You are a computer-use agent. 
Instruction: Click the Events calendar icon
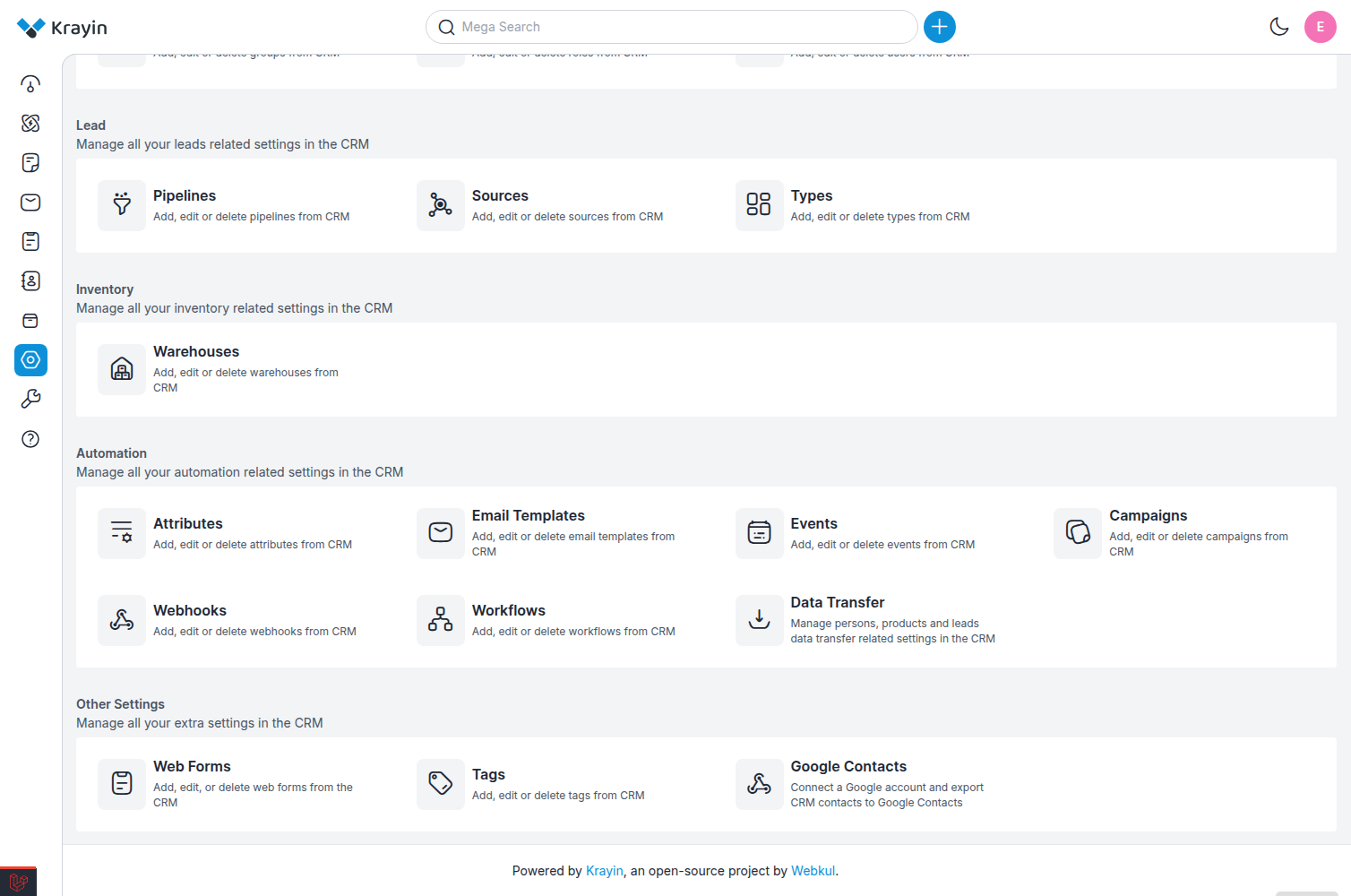tap(759, 533)
